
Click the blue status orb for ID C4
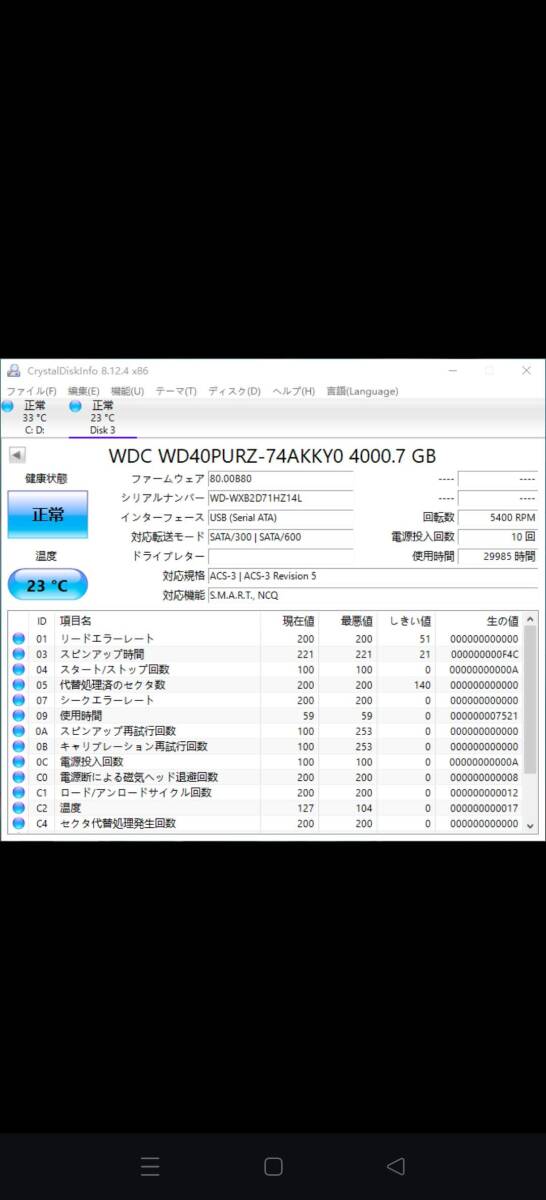tap(18, 824)
